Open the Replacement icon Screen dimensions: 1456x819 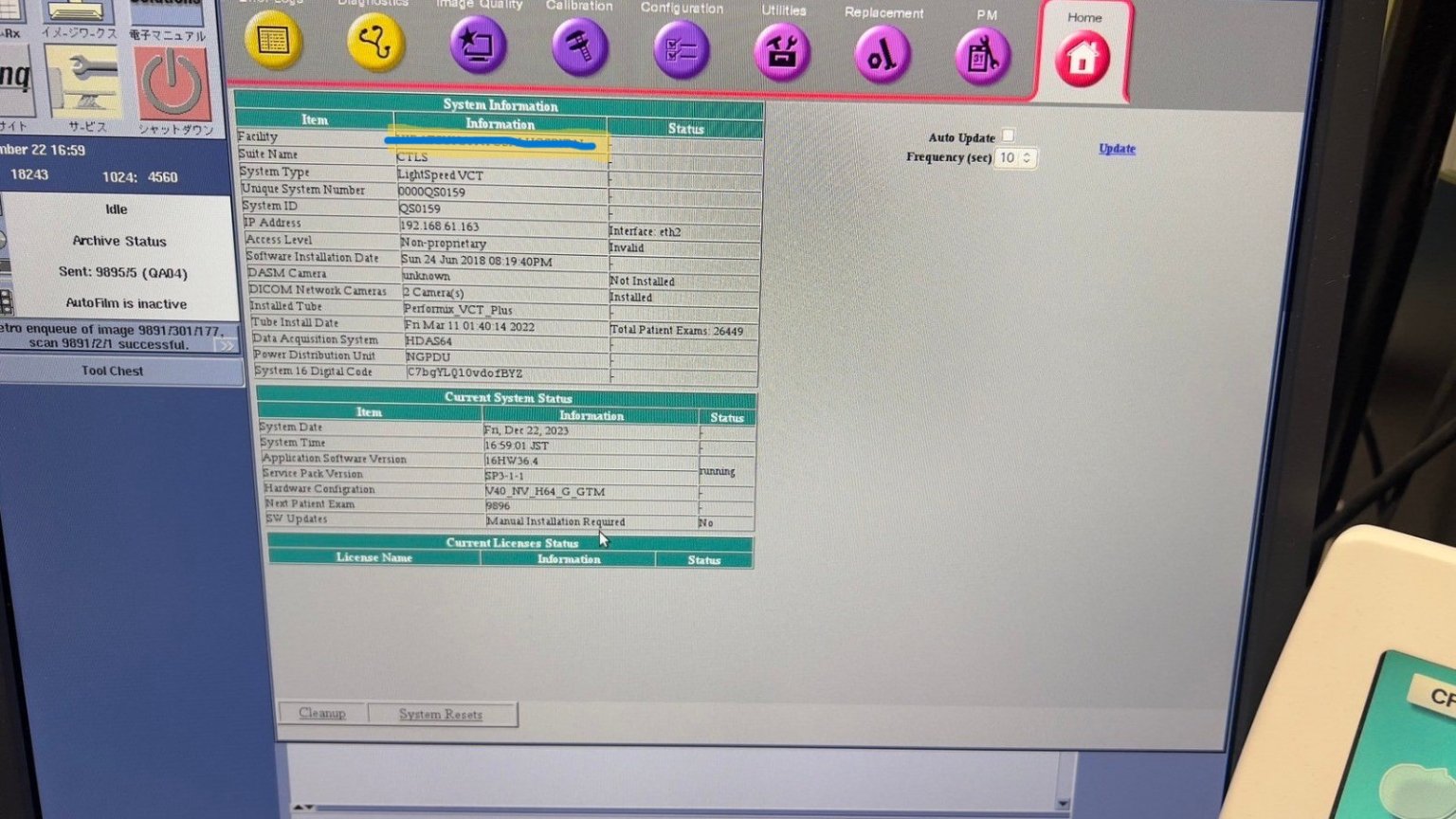pos(883,56)
